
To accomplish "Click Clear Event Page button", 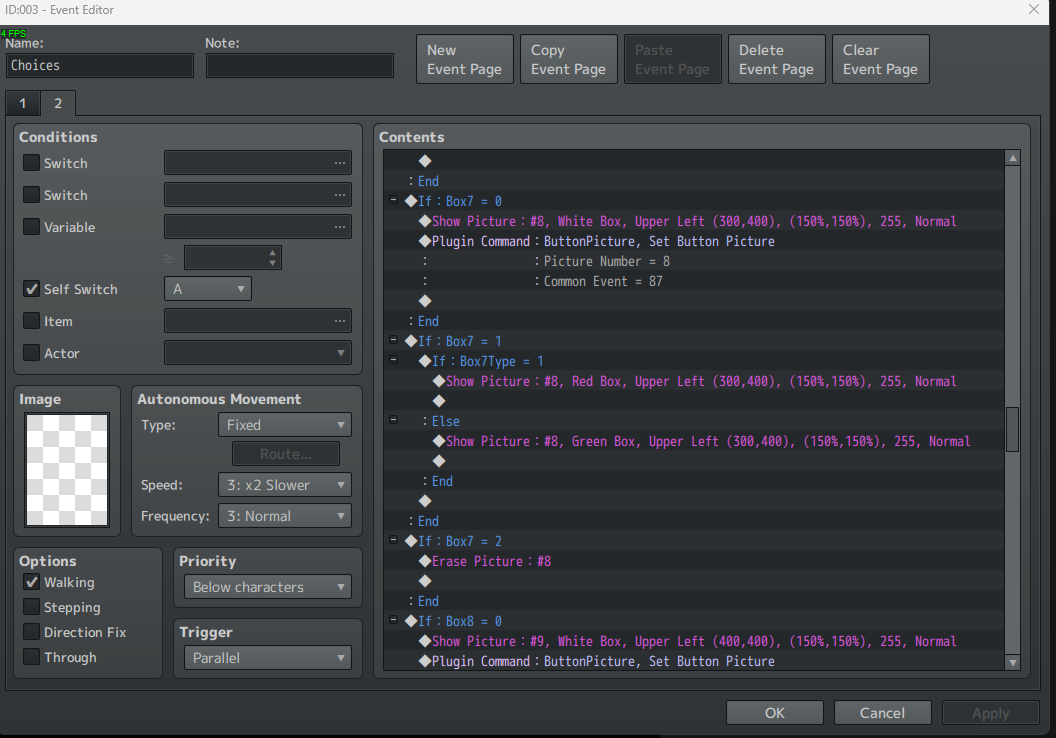I will click(880, 59).
